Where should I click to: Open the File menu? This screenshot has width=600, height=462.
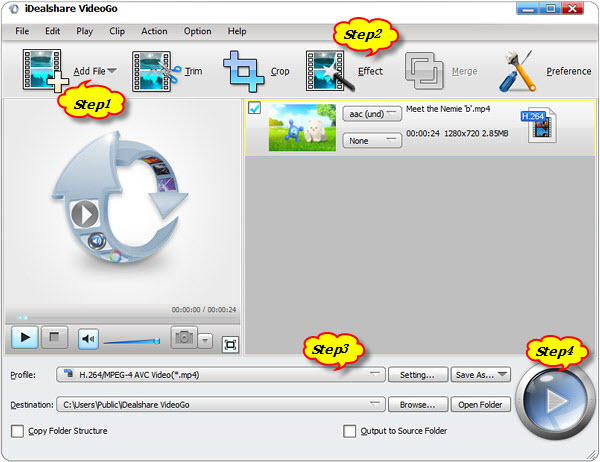click(x=22, y=31)
